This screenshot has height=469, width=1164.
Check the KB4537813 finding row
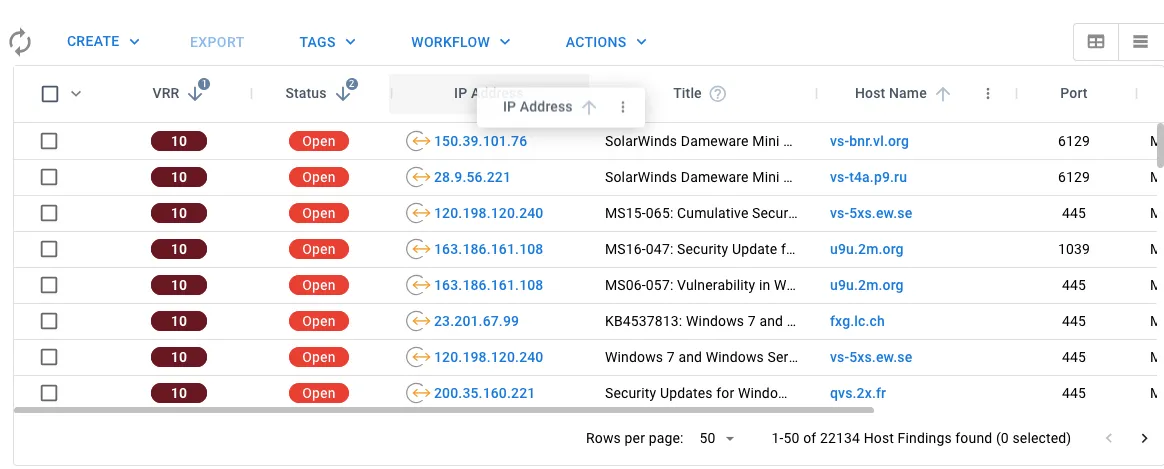[x=49, y=321]
